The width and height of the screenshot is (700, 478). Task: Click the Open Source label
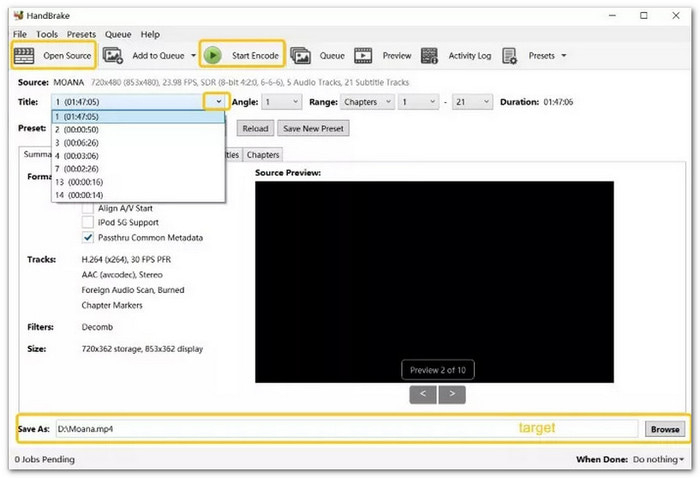click(67, 56)
